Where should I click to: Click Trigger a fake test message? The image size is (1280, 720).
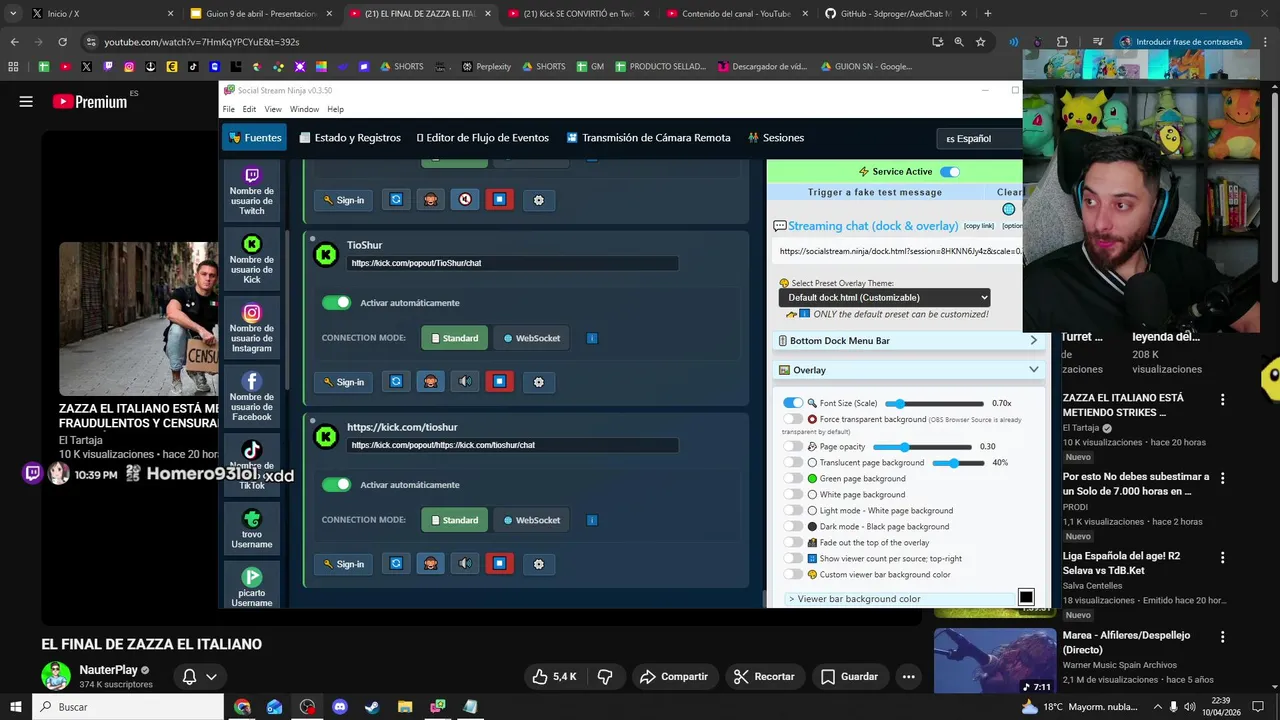click(875, 192)
